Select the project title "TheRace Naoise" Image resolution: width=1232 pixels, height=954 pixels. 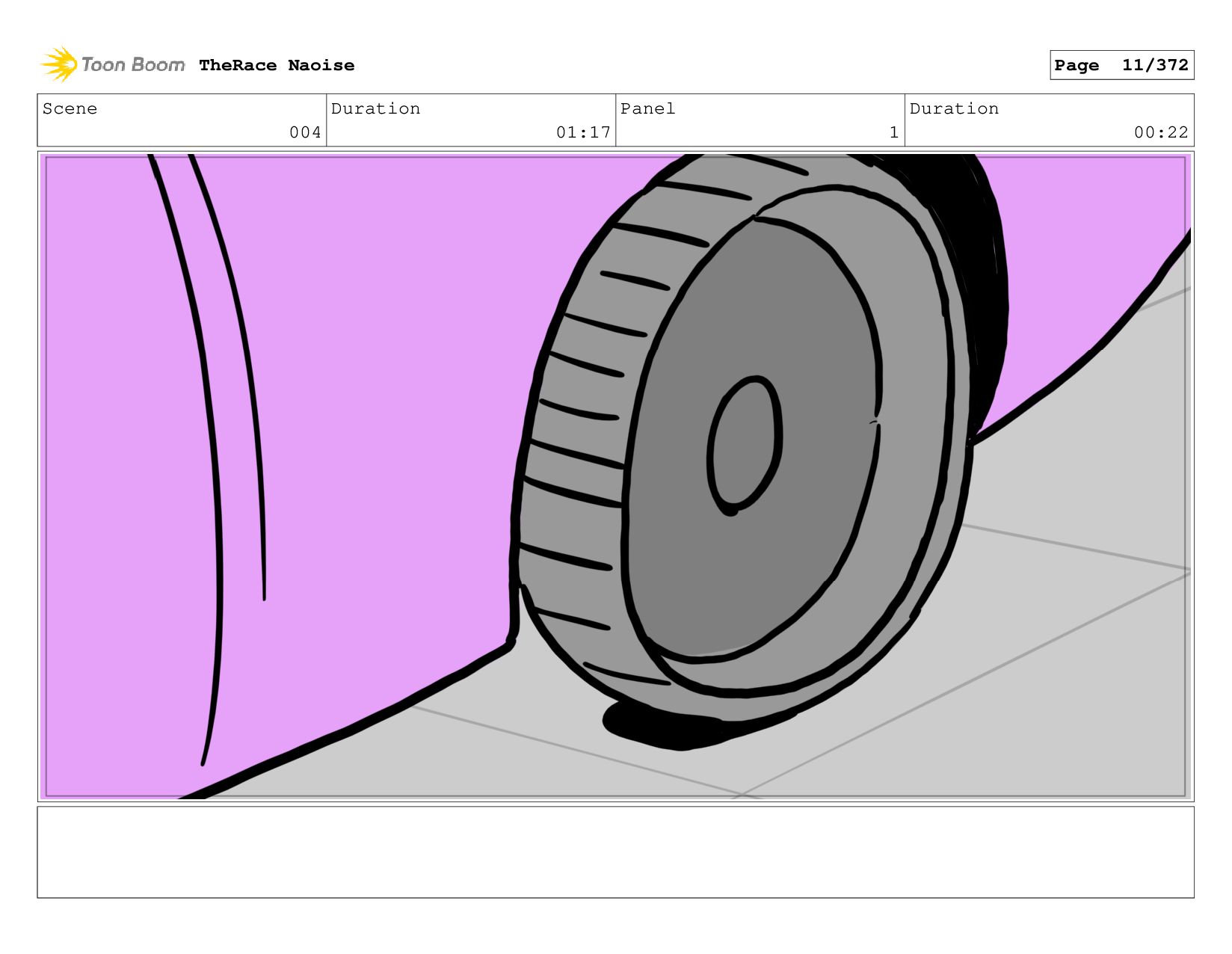coord(277,65)
